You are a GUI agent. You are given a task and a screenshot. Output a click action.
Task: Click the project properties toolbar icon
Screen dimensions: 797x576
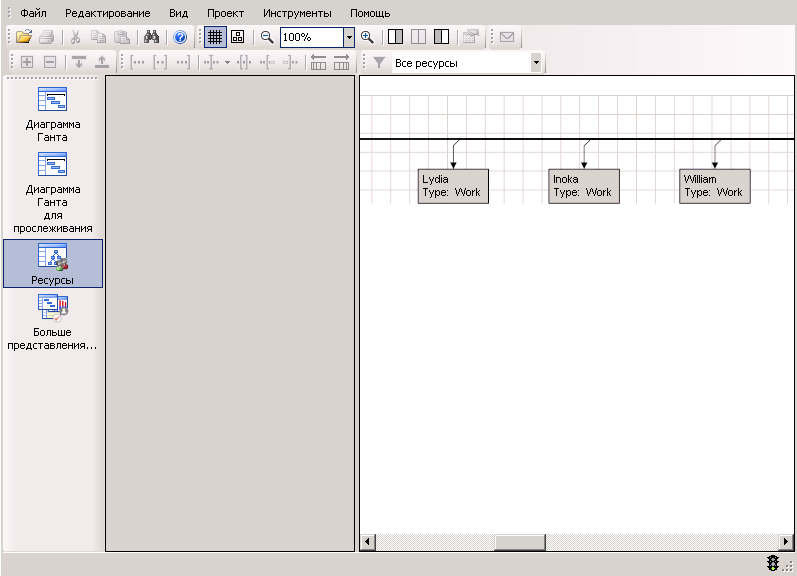click(471, 37)
